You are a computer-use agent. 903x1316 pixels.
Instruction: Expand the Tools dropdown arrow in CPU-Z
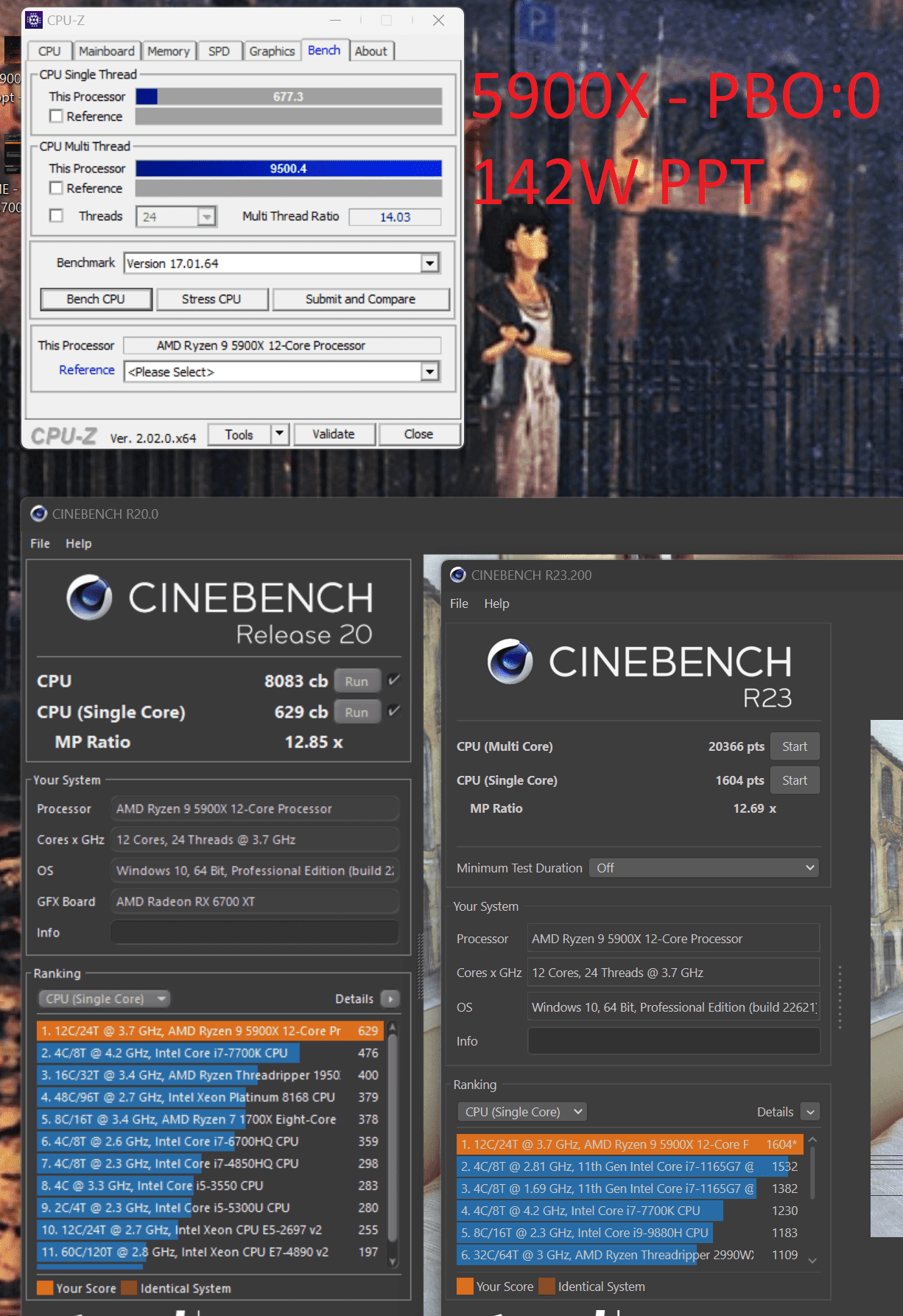coord(280,434)
